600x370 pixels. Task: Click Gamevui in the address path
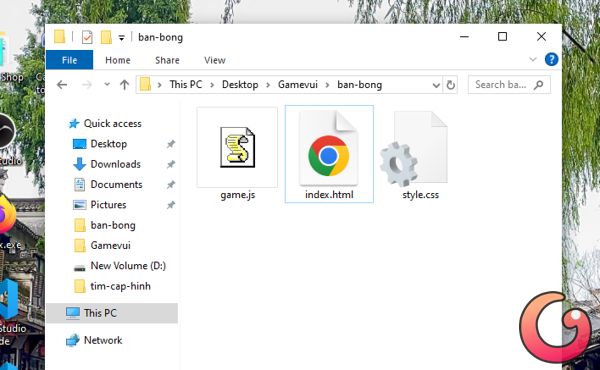297,85
